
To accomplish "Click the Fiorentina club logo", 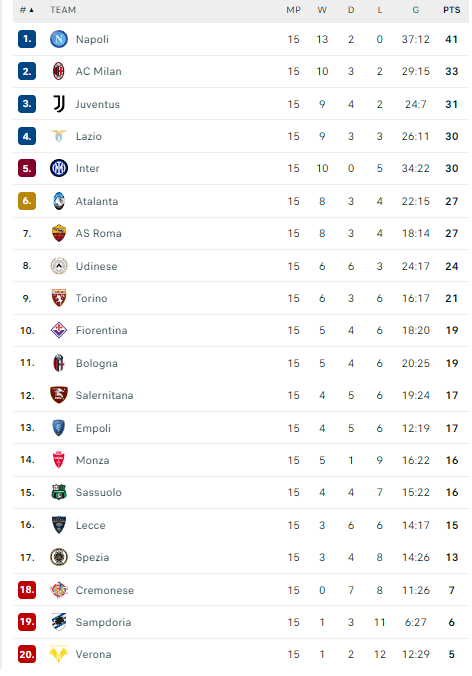I will [59, 330].
